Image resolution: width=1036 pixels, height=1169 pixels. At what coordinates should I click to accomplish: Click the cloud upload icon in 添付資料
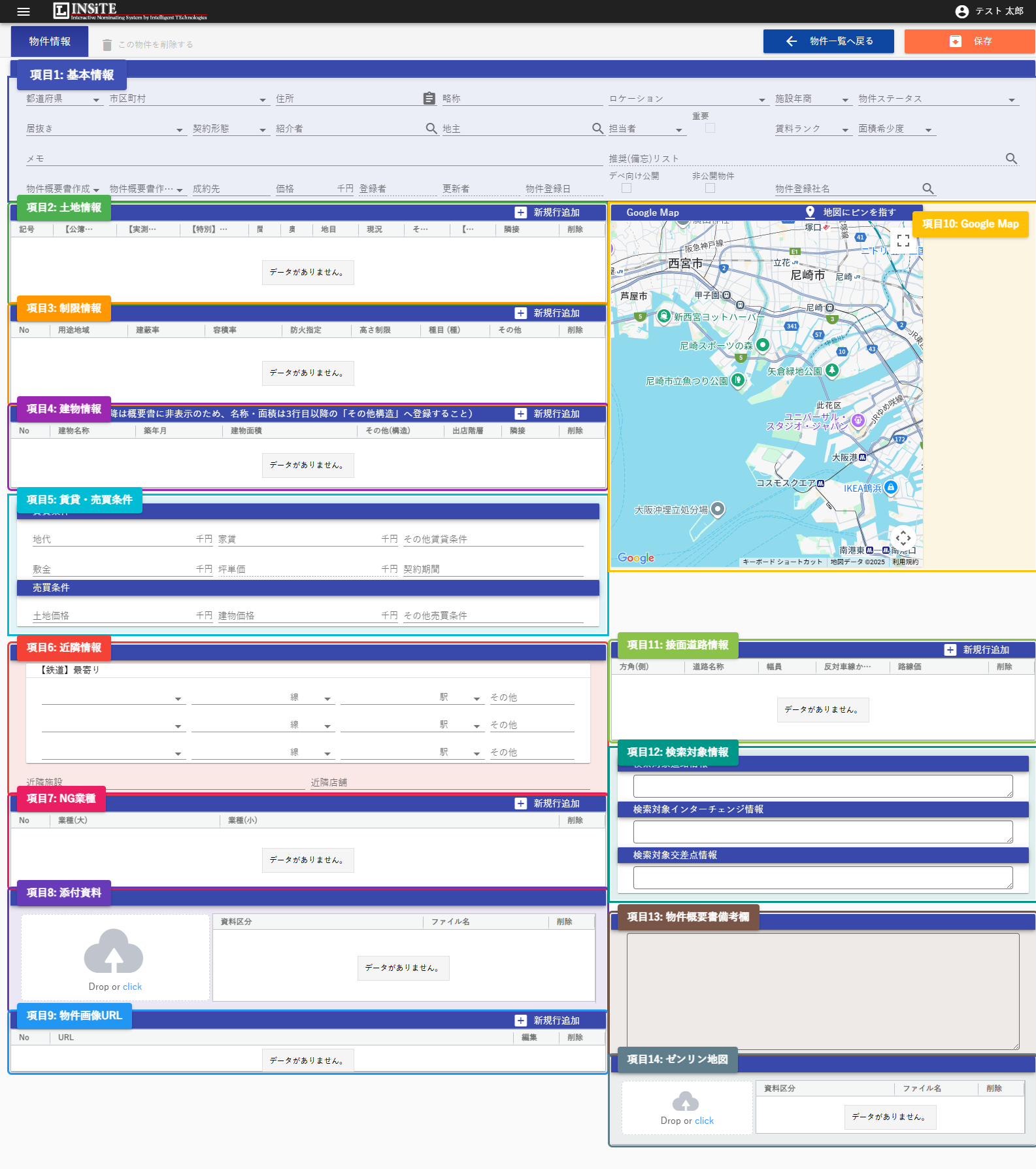(114, 951)
